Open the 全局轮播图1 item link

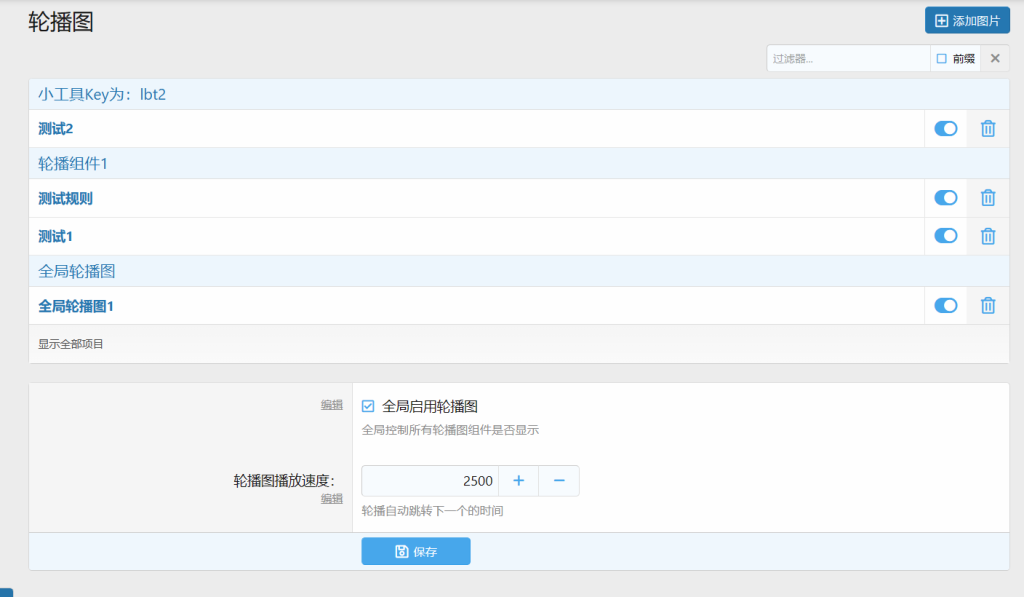tap(76, 307)
